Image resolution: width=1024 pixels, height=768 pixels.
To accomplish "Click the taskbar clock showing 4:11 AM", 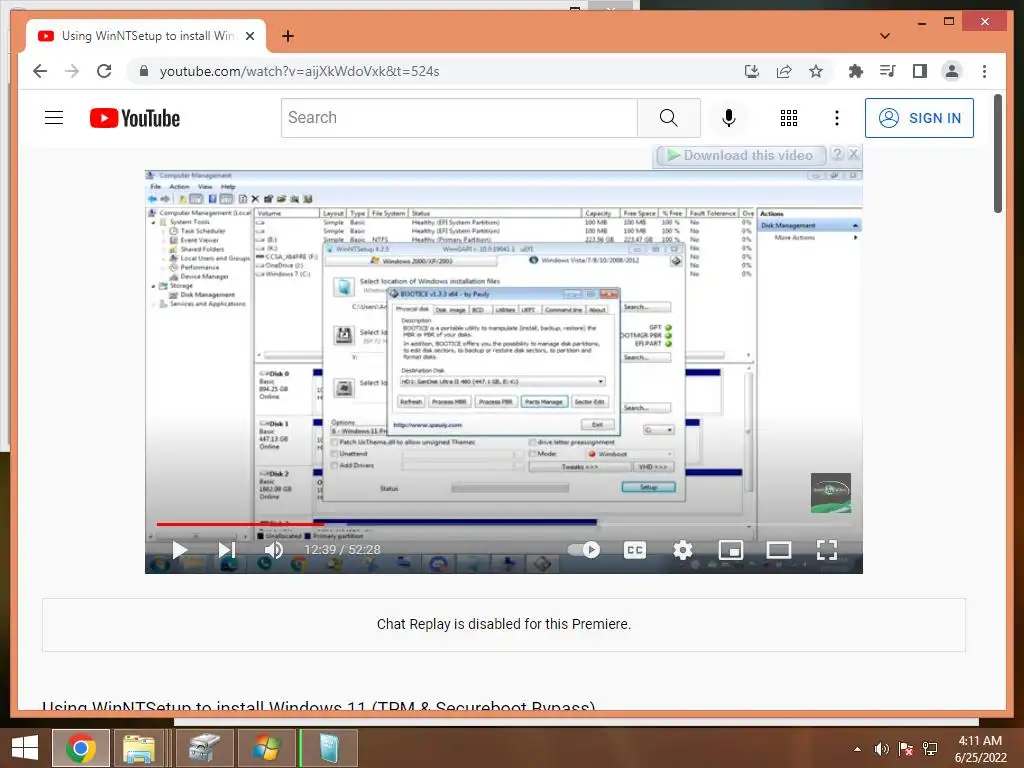I will [980, 748].
